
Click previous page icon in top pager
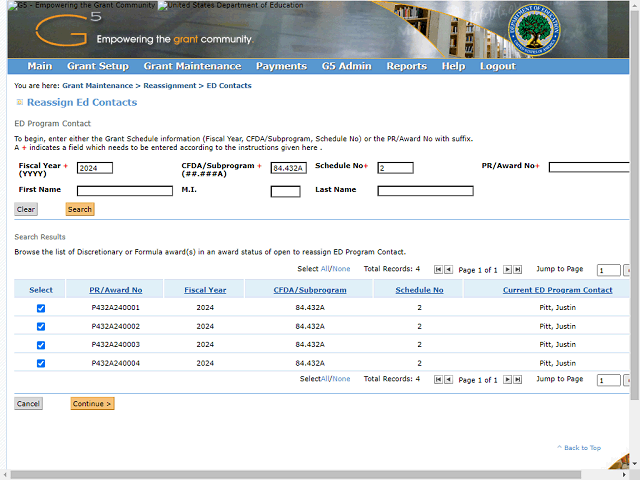tap(448, 270)
